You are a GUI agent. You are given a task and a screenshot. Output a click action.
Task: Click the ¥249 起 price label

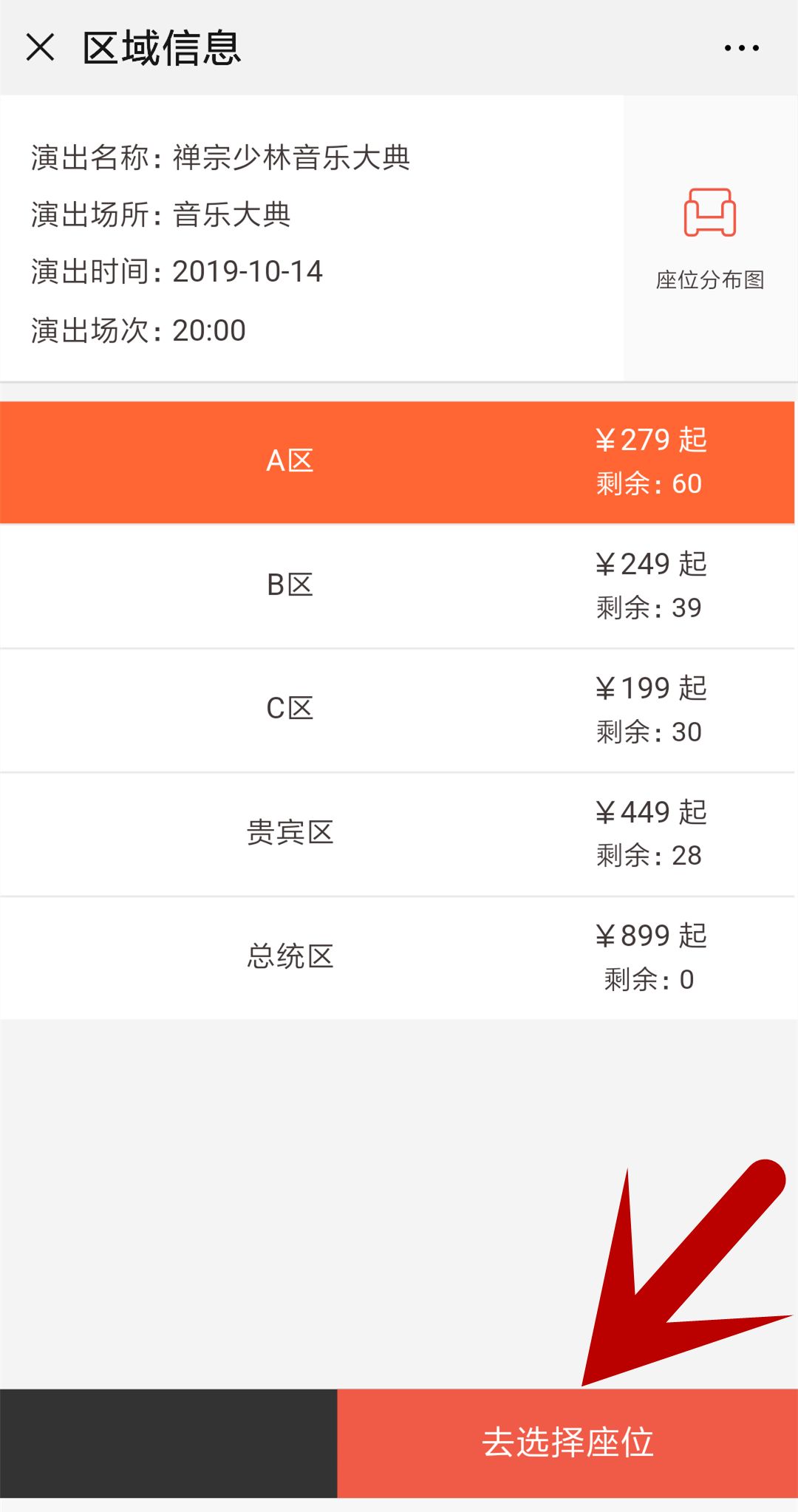(651, 564)
